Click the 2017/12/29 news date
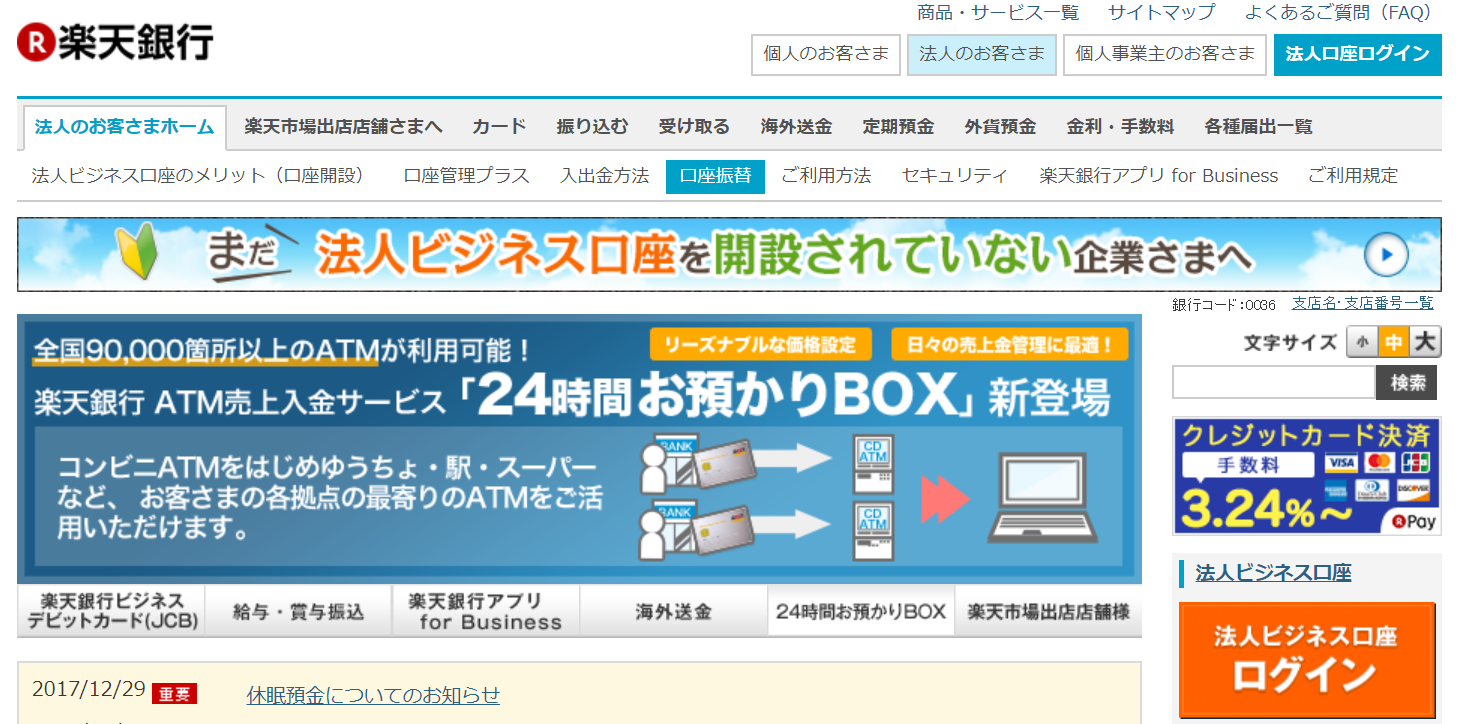 tap(89, 690)
